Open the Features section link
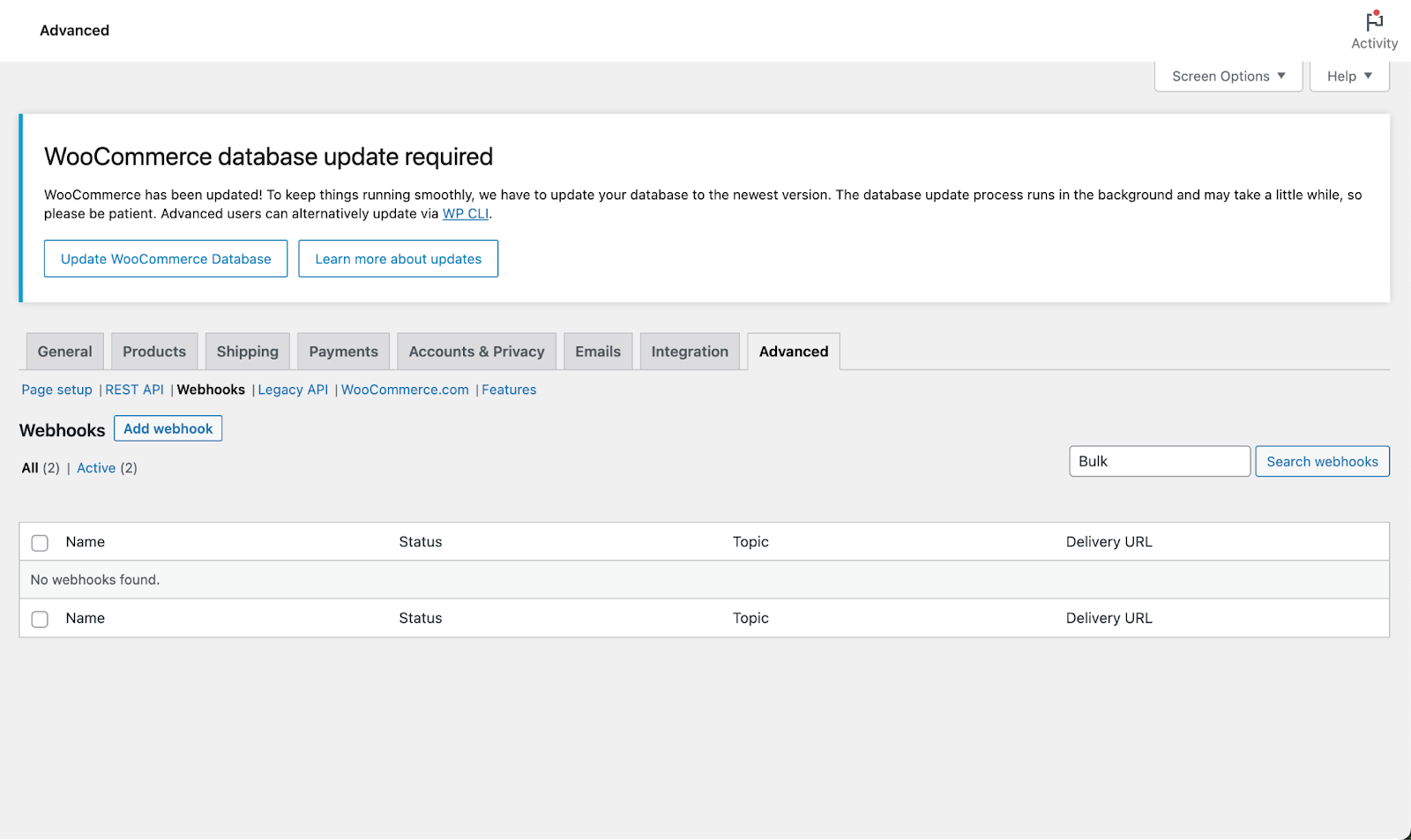 (509, 390)
